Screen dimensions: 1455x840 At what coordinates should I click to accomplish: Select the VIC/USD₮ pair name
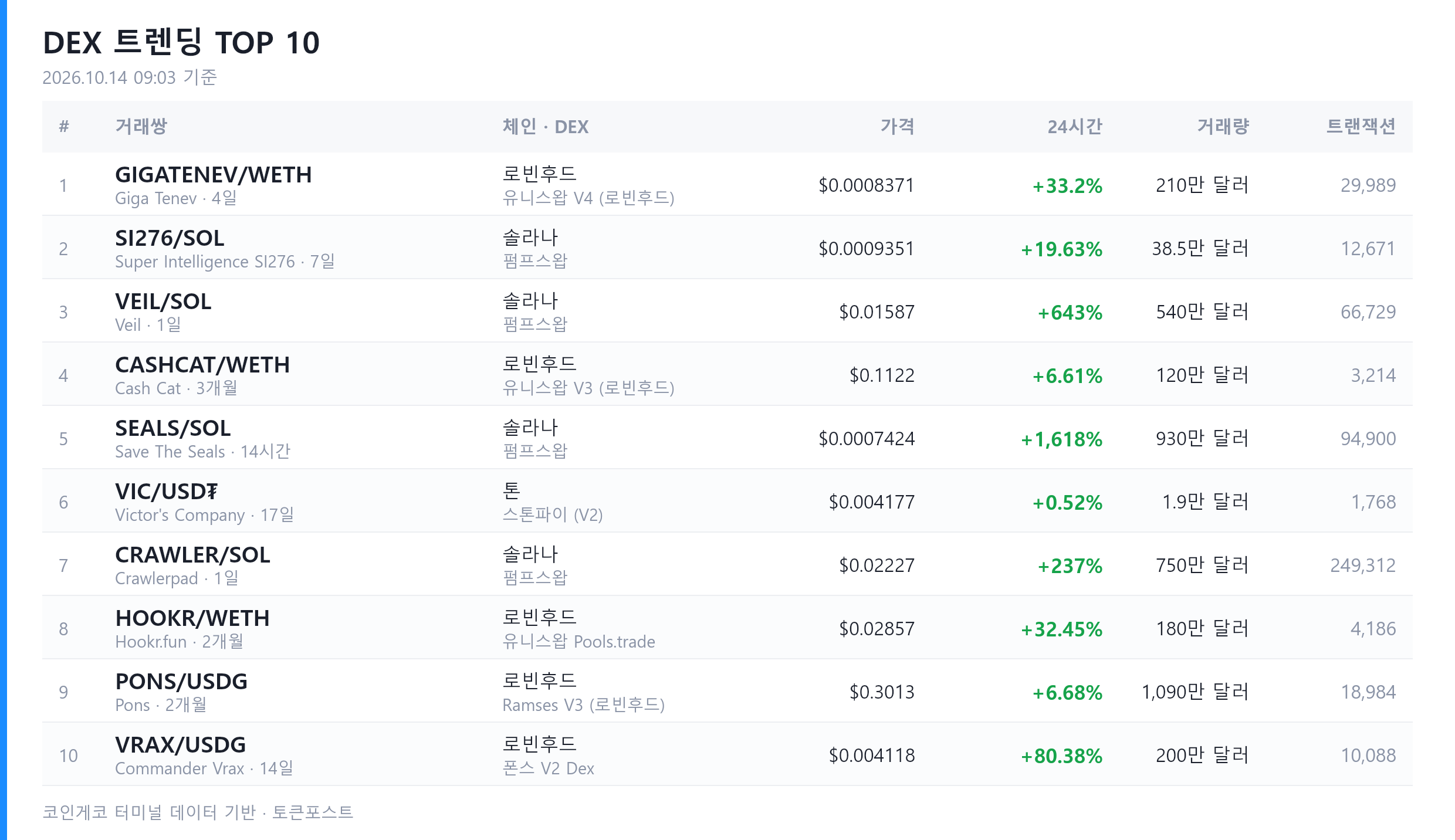tap(167, 492)
